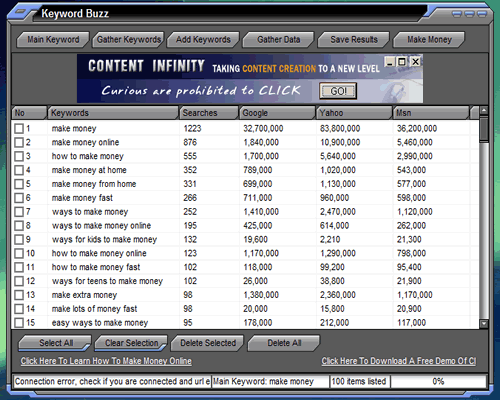
Task: Open the Make Money tab
Action: [429, 40]
